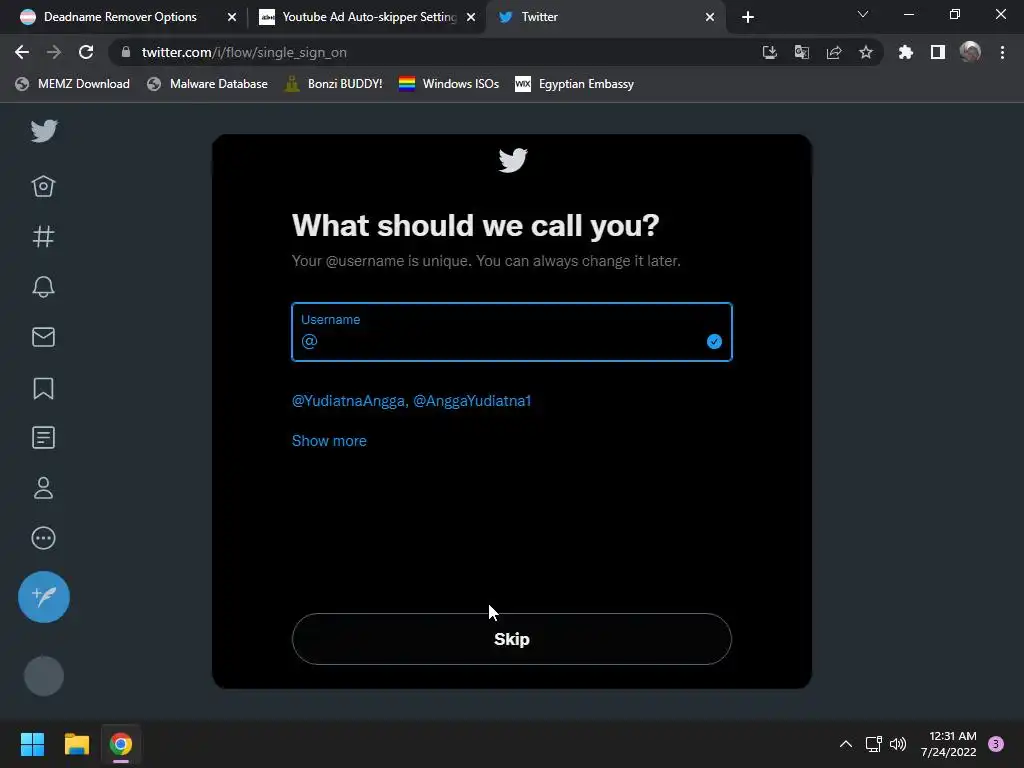Toggle the browser side panel
The width and height of the screenshot is (1024, 768).
[938, 52]
